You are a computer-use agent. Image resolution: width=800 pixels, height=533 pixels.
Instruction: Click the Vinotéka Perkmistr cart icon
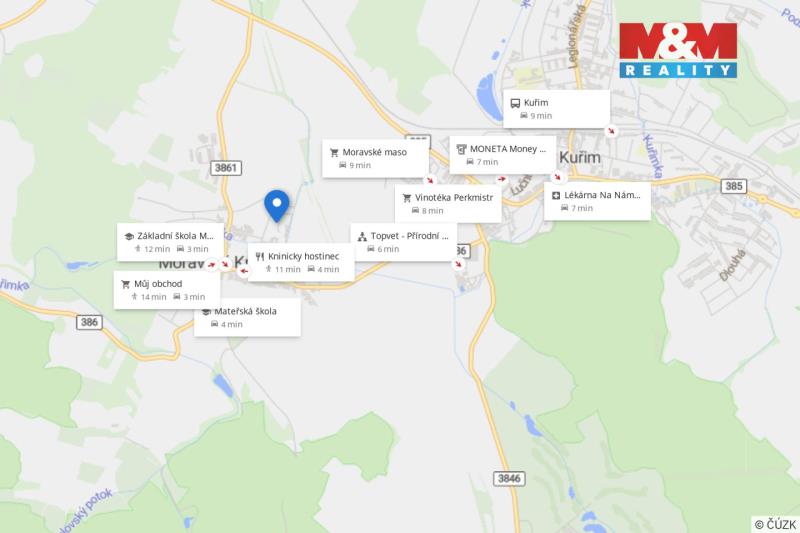click(407, 198)
